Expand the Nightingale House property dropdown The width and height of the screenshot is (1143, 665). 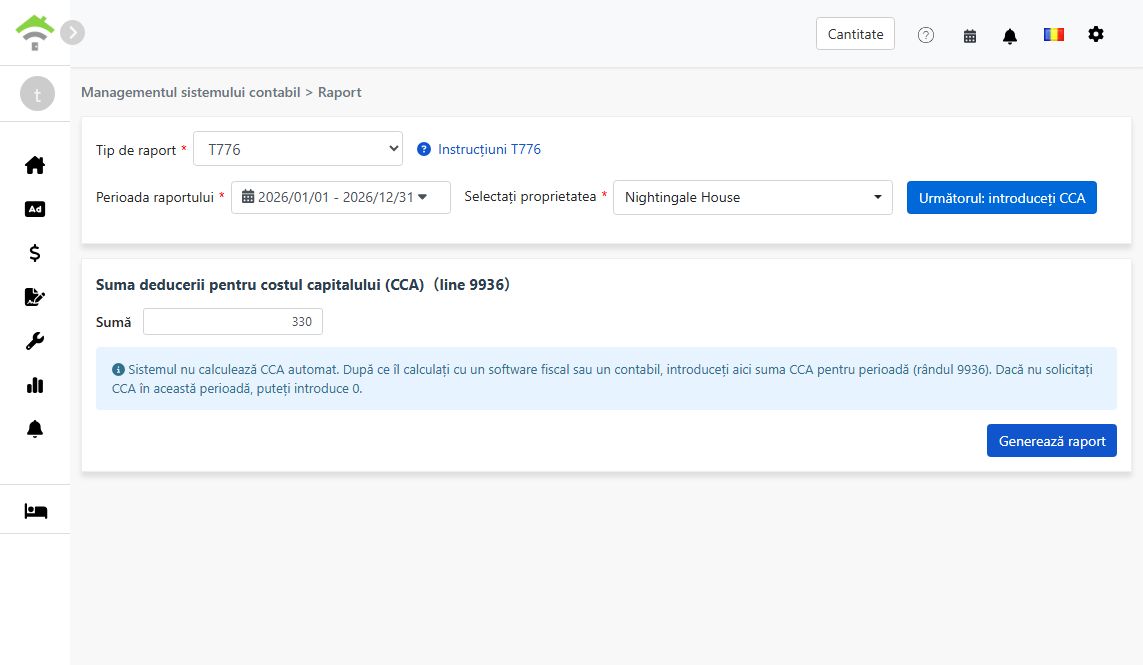(752, 198)
